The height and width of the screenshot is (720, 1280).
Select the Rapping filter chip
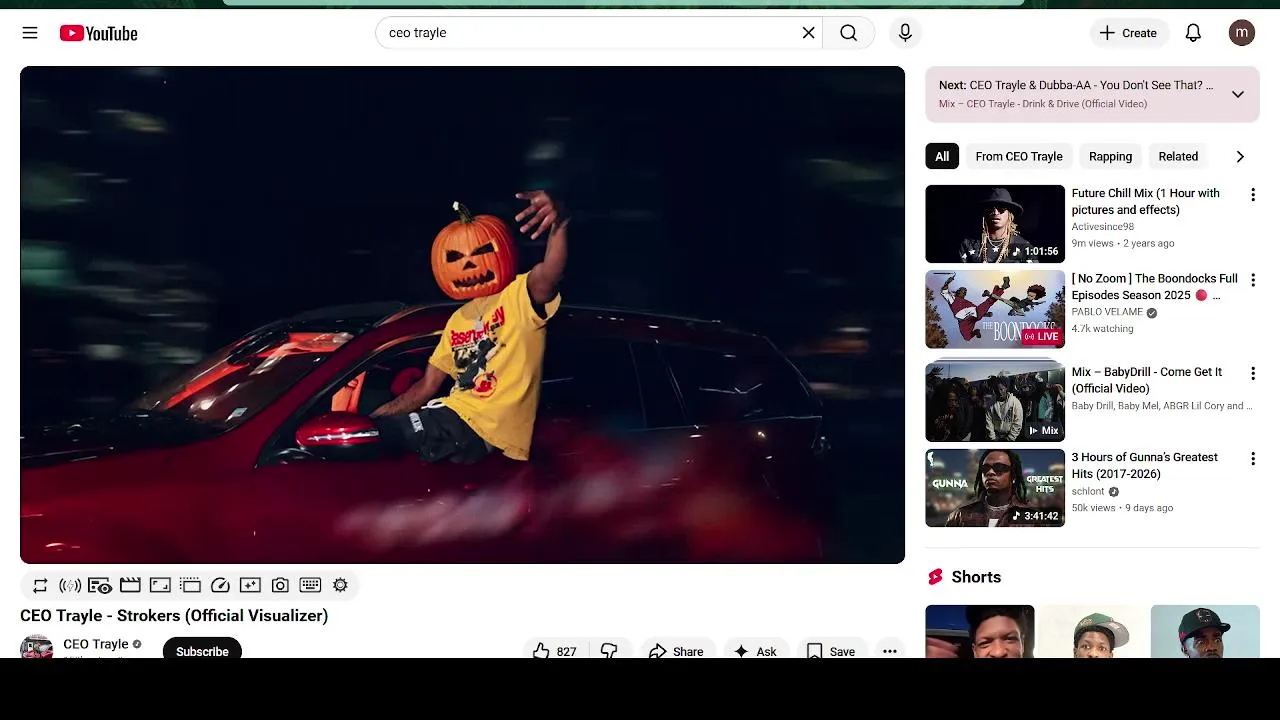1110,156
